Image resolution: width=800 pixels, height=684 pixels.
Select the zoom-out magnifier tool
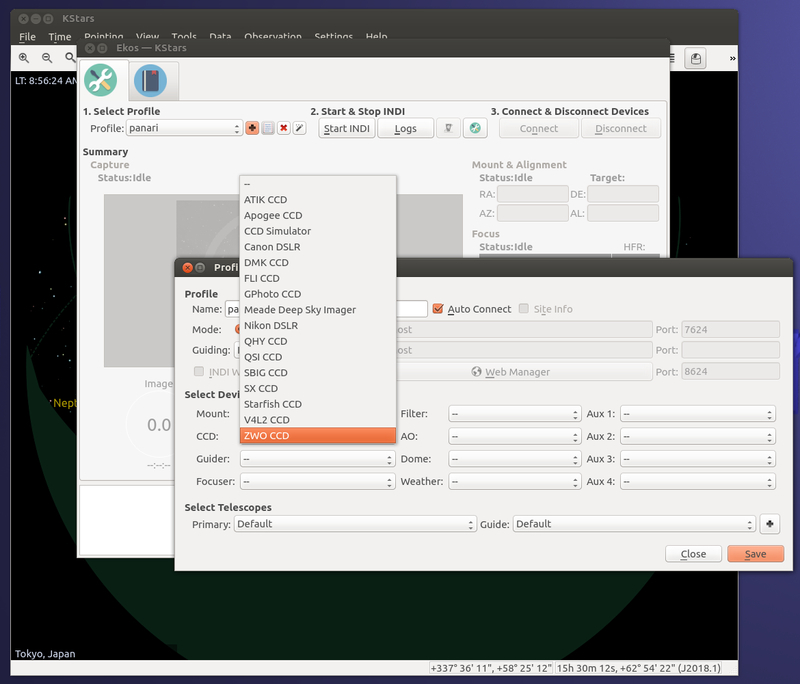[45, 58]
